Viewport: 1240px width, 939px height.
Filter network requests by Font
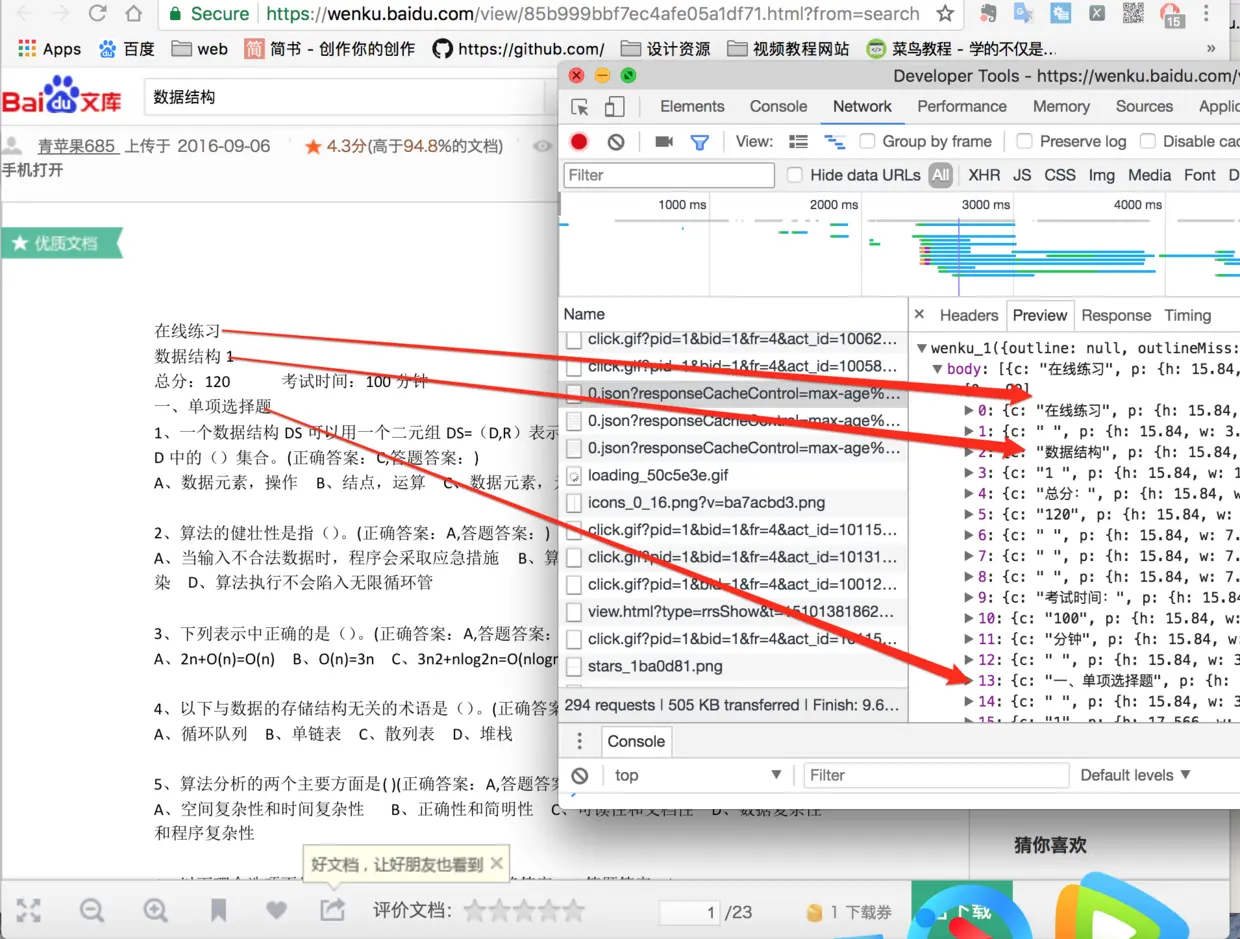1200,175
